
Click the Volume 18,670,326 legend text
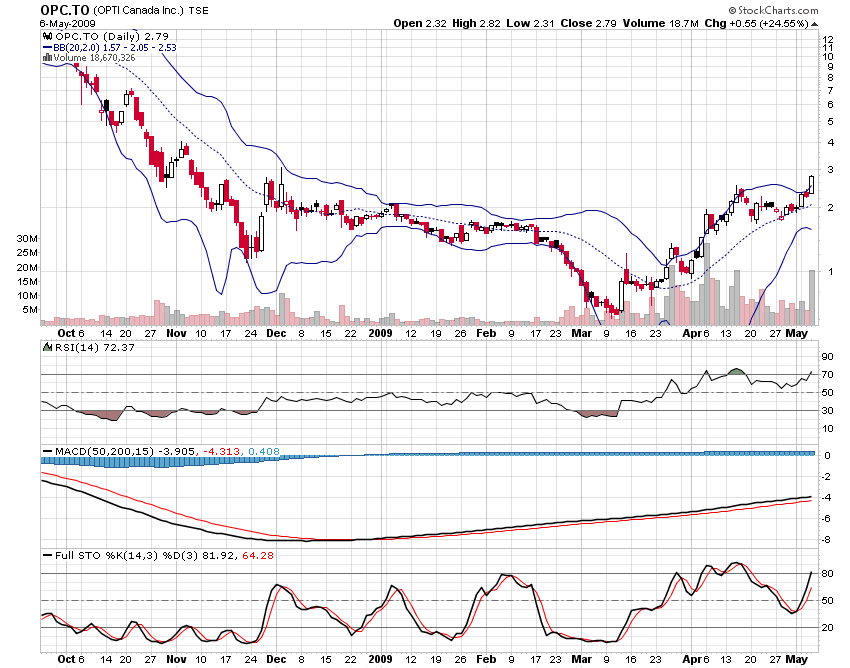pos(94,57)
